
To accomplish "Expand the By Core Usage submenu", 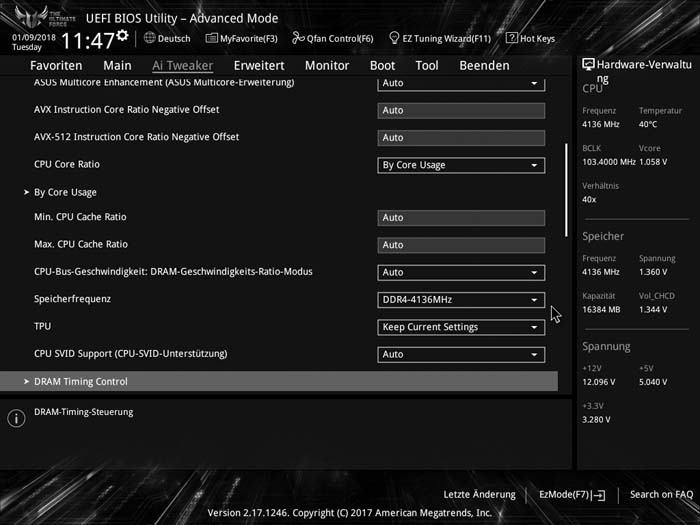I will (65, 192).
